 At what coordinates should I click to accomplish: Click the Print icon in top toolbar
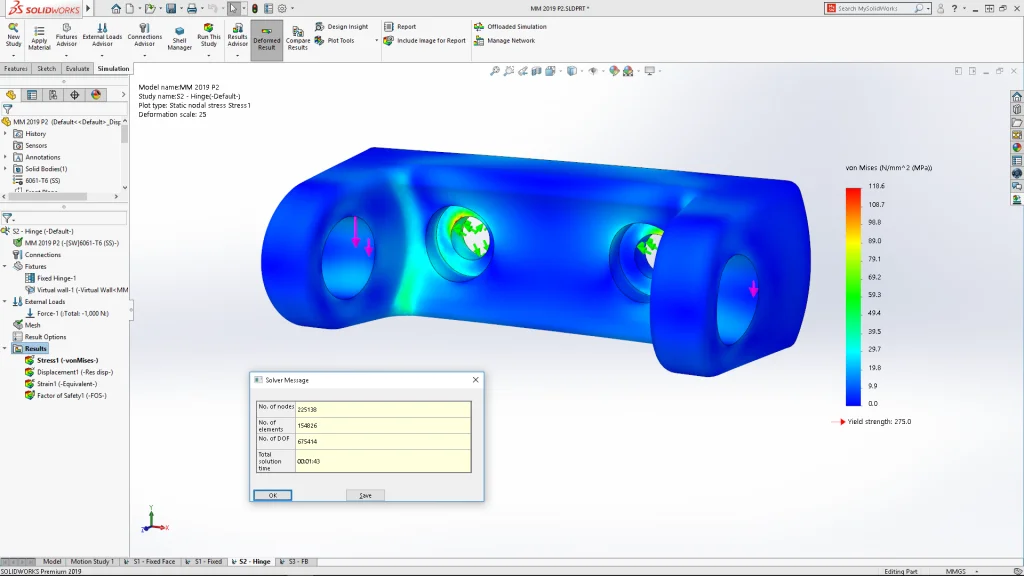point(192,8)
